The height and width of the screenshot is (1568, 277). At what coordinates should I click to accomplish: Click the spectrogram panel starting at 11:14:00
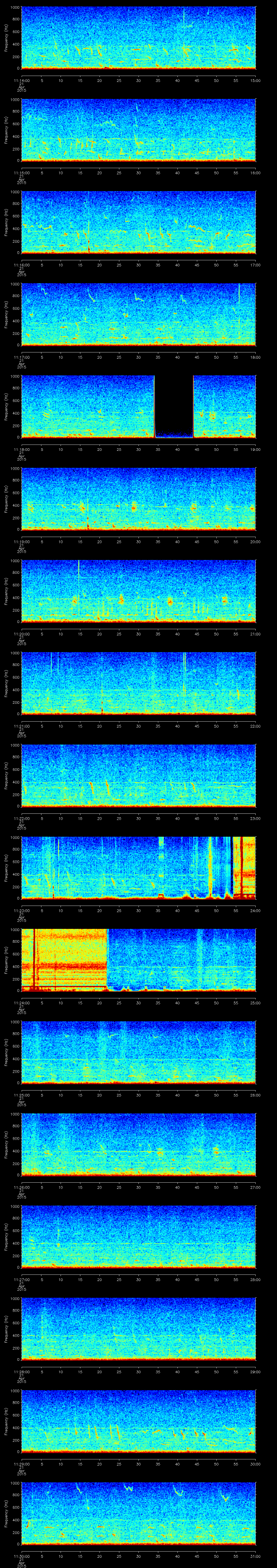pos(138,38)
